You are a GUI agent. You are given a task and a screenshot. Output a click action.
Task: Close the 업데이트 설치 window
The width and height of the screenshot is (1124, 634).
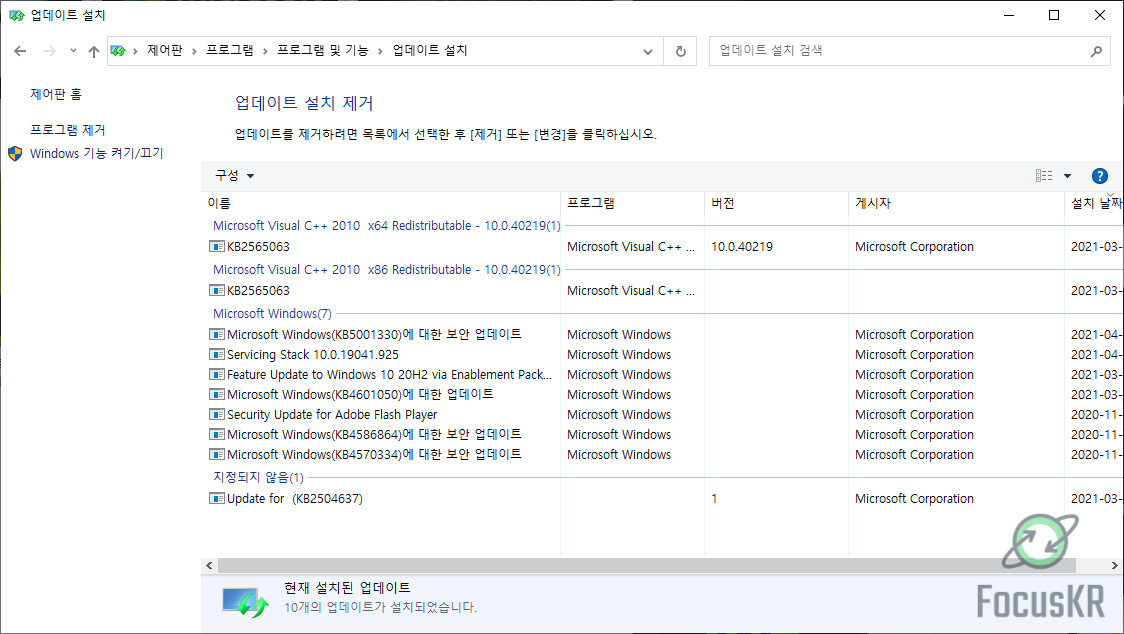coord(1100,15)
